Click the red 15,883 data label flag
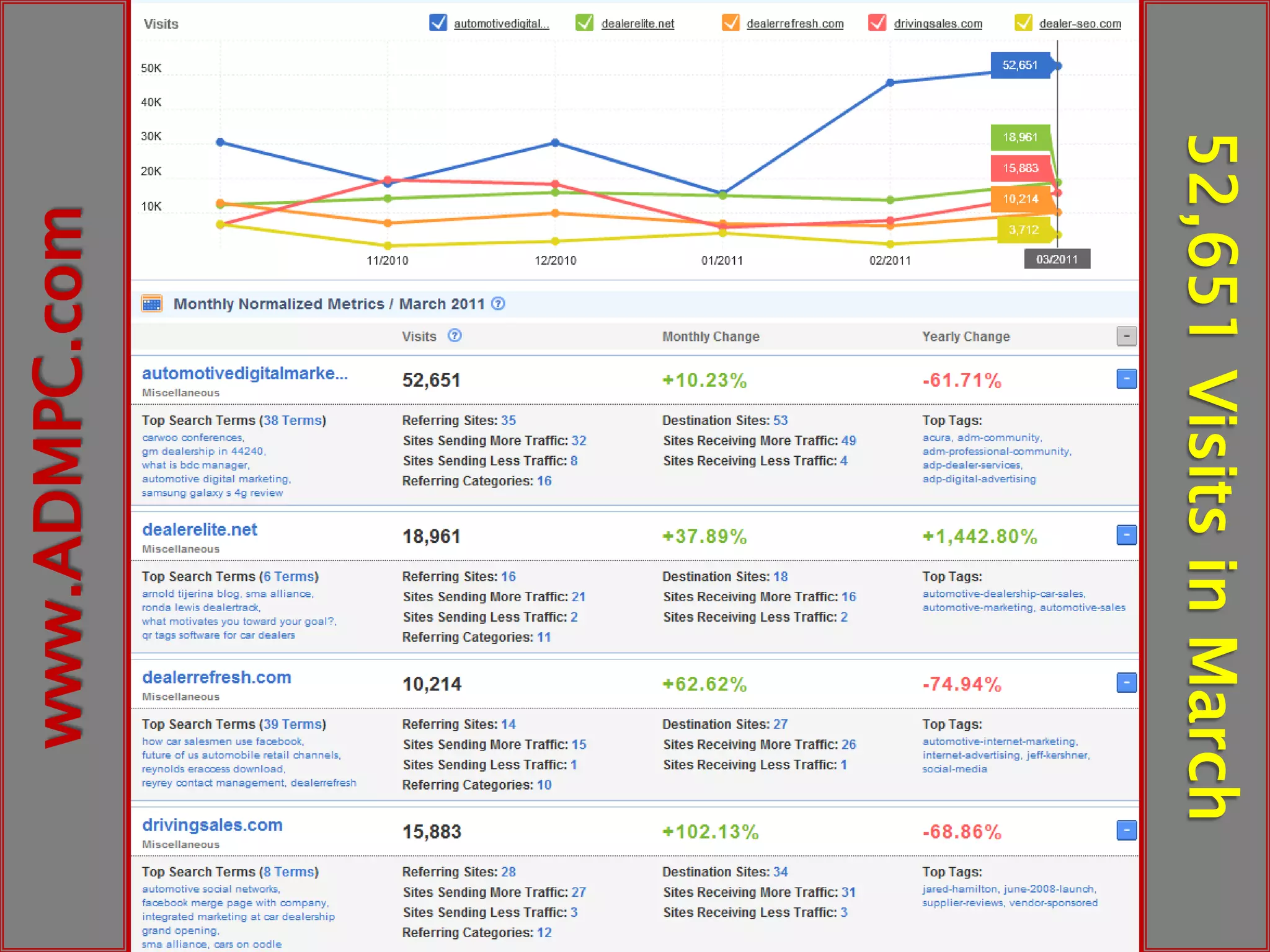 click(1020, 168)
